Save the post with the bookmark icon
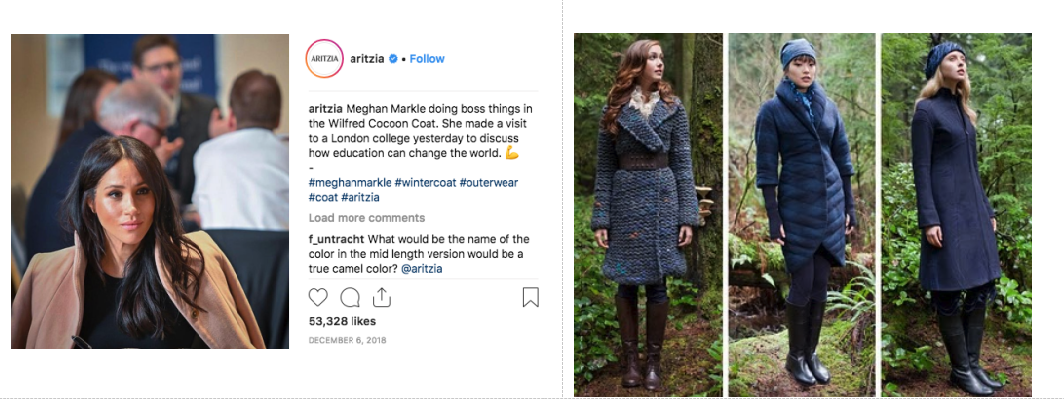 531,297
